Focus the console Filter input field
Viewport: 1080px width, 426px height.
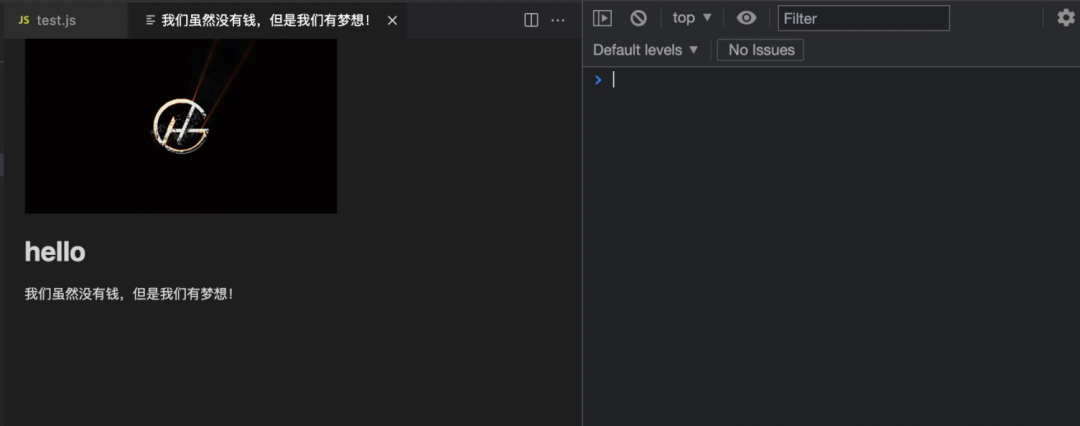click(x=864, y=18)
